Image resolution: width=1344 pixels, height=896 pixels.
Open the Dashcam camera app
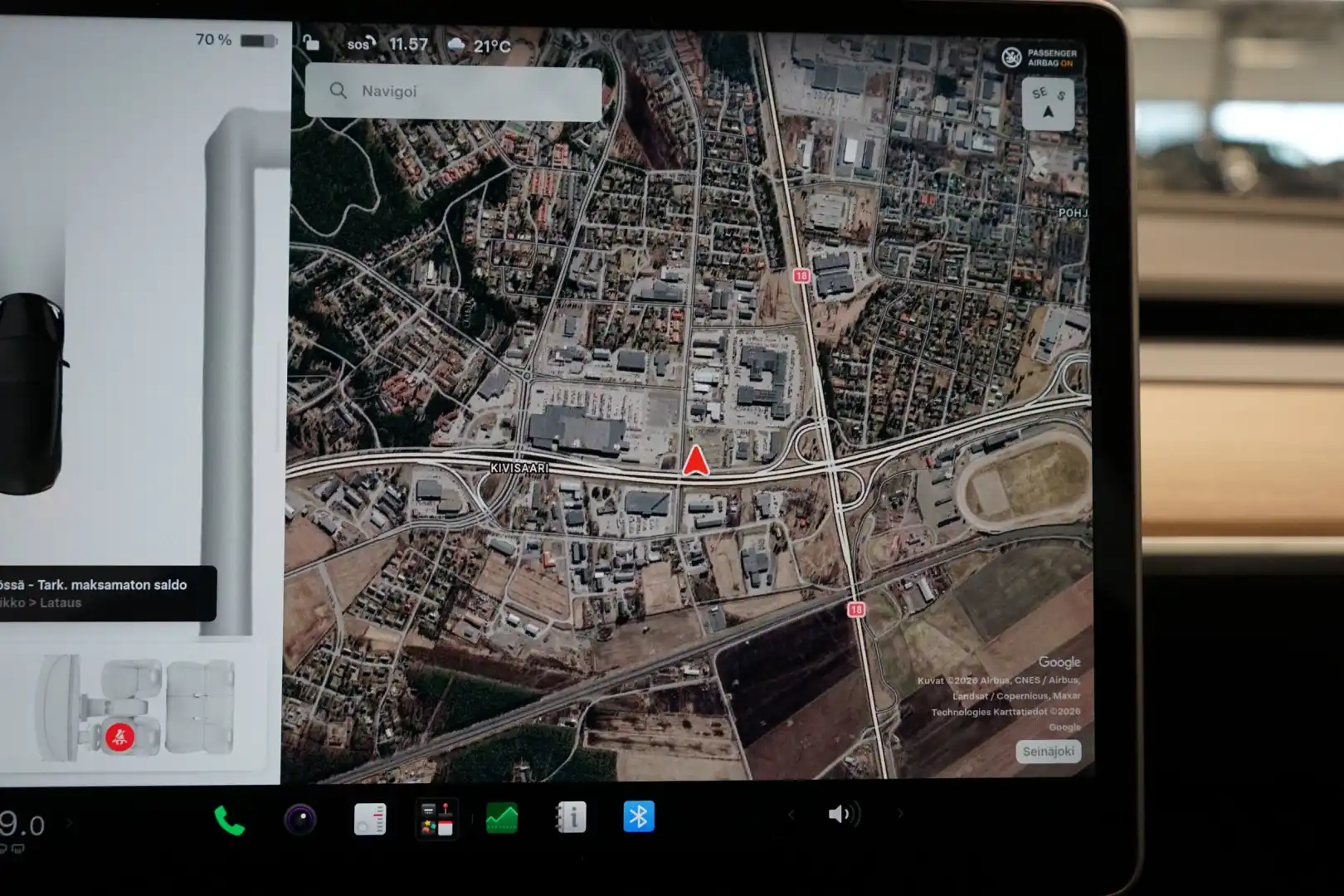coord(299,820)
